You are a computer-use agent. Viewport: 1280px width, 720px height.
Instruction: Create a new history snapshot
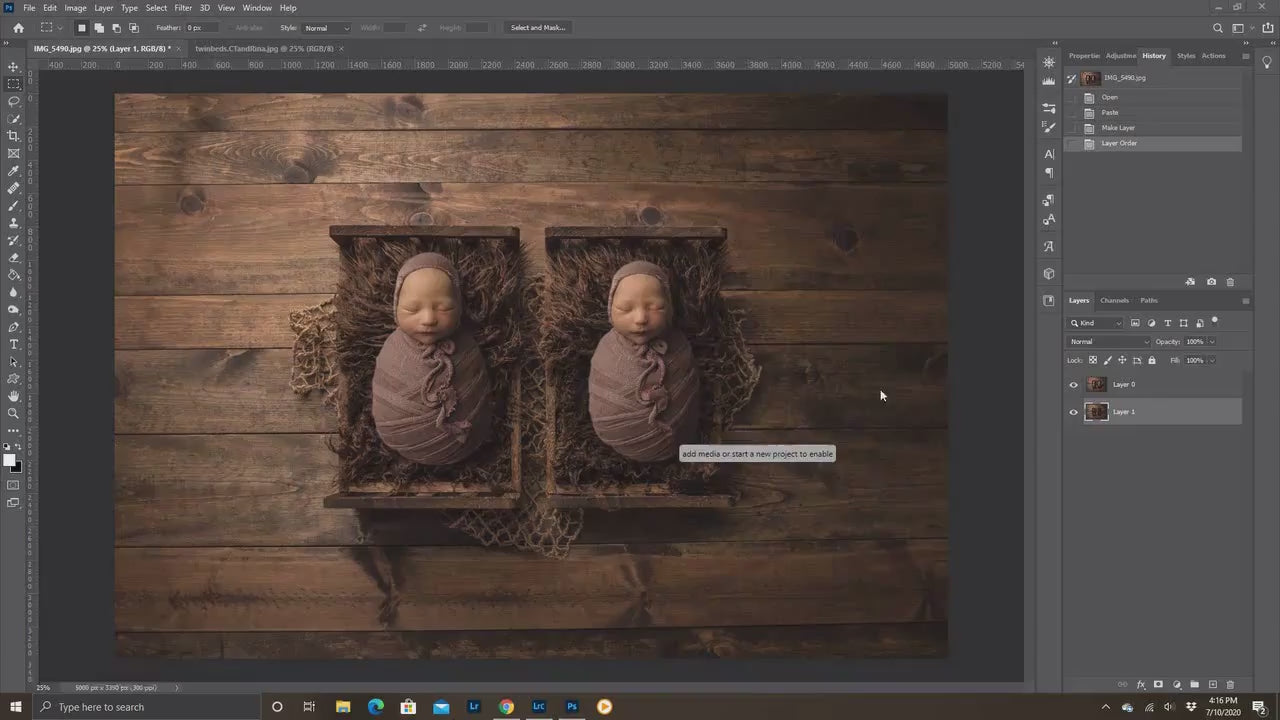1211,282
